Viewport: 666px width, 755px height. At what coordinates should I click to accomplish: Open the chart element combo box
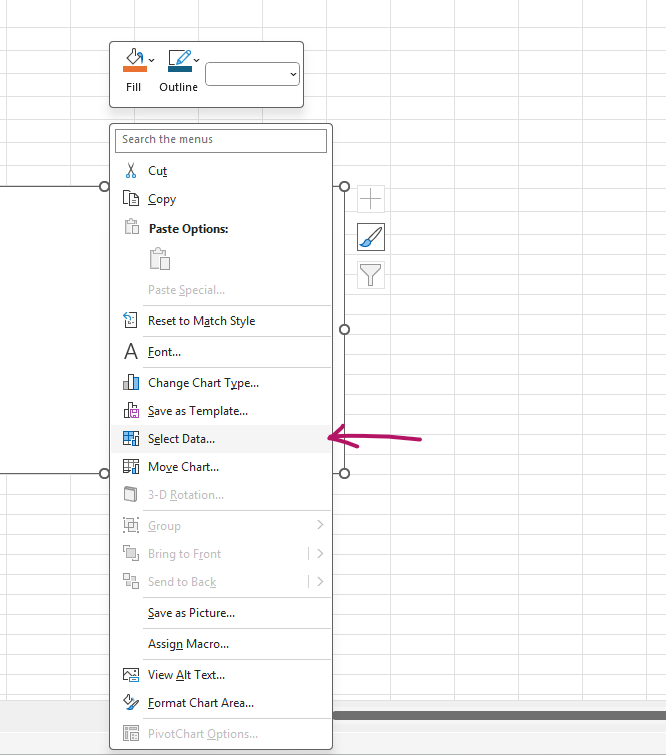(x=252, y=74)
